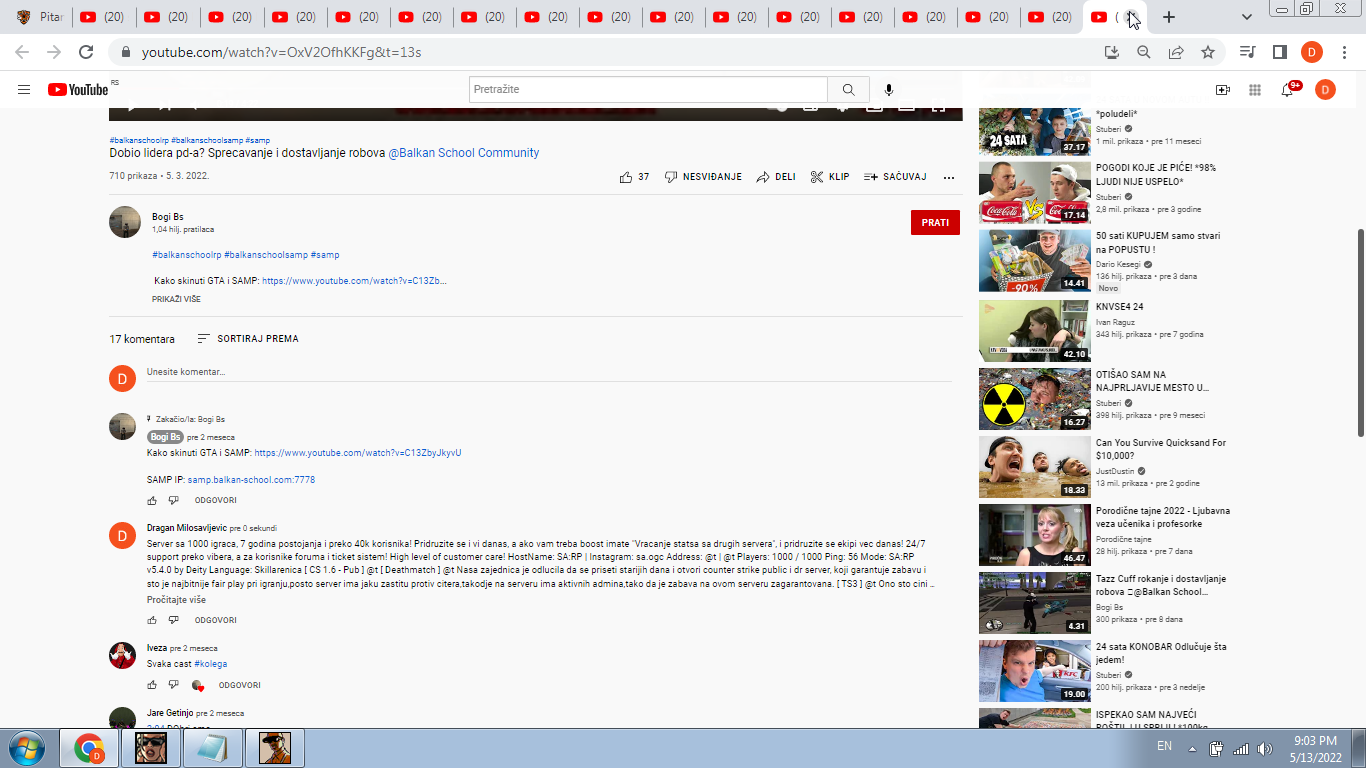Click the Pretražite search box
The image size is (1366, 768).
pos(648,90)
